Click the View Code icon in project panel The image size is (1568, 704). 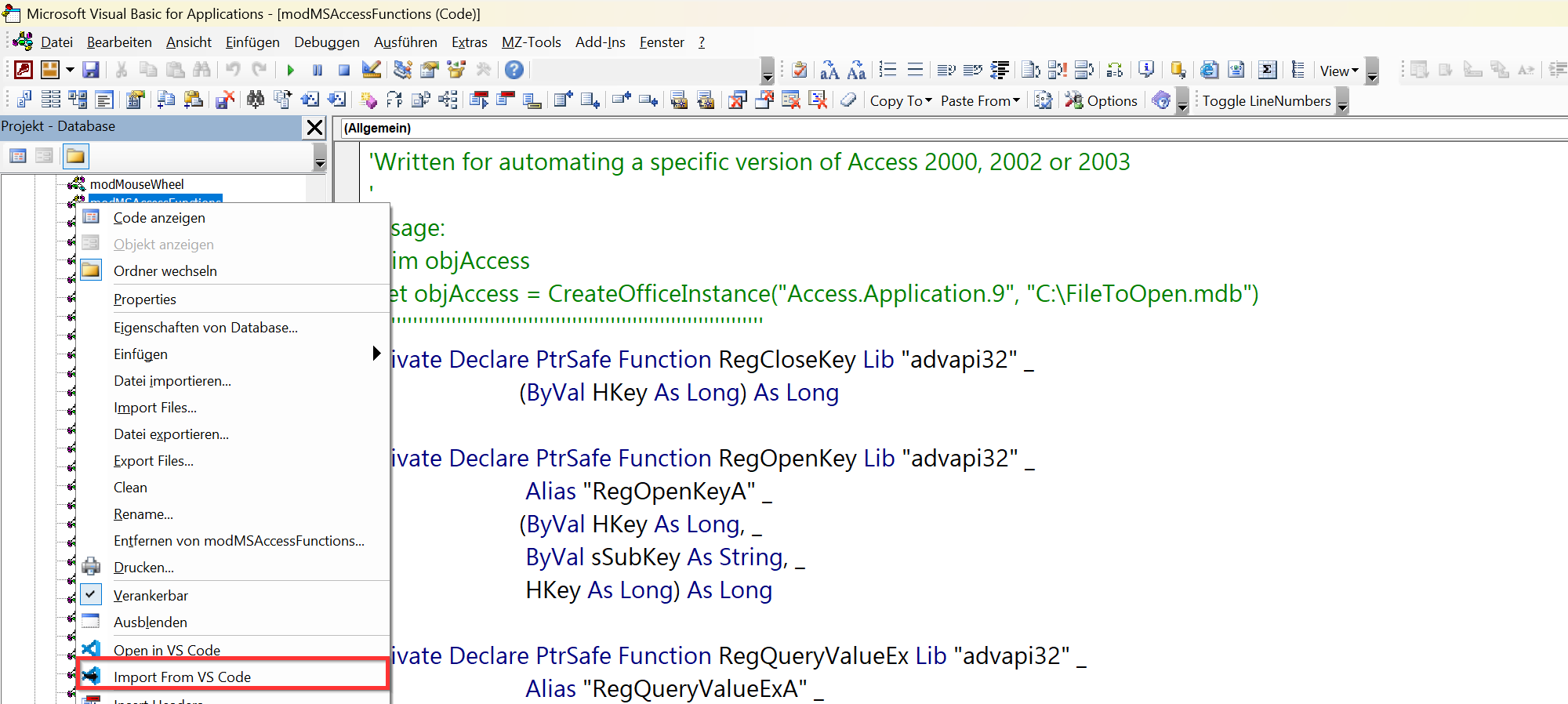[18, 156]
